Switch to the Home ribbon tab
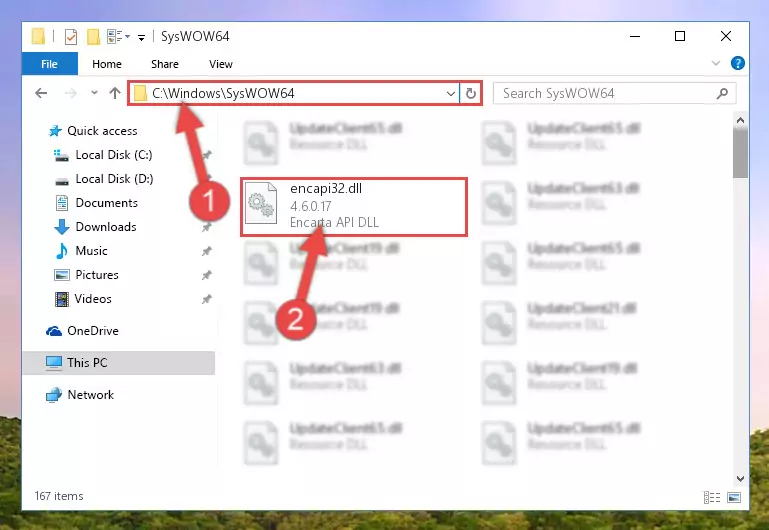769x530 pixels. point(106,64)
